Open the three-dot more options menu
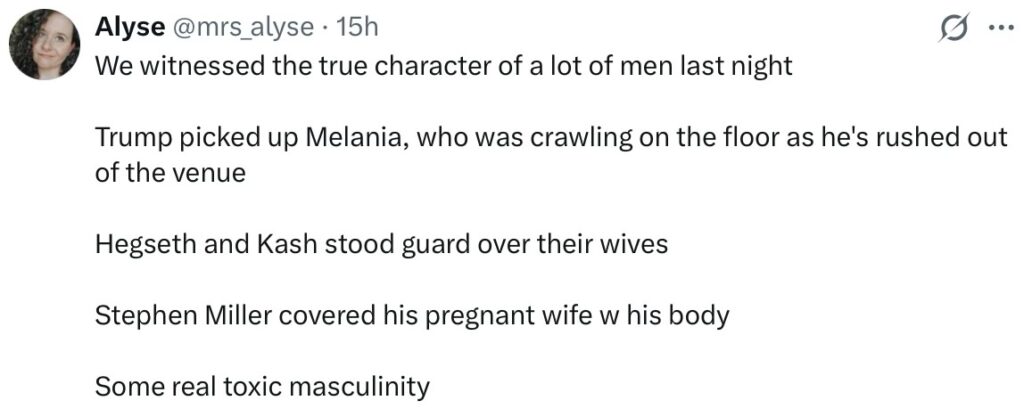 (1000, 29)
